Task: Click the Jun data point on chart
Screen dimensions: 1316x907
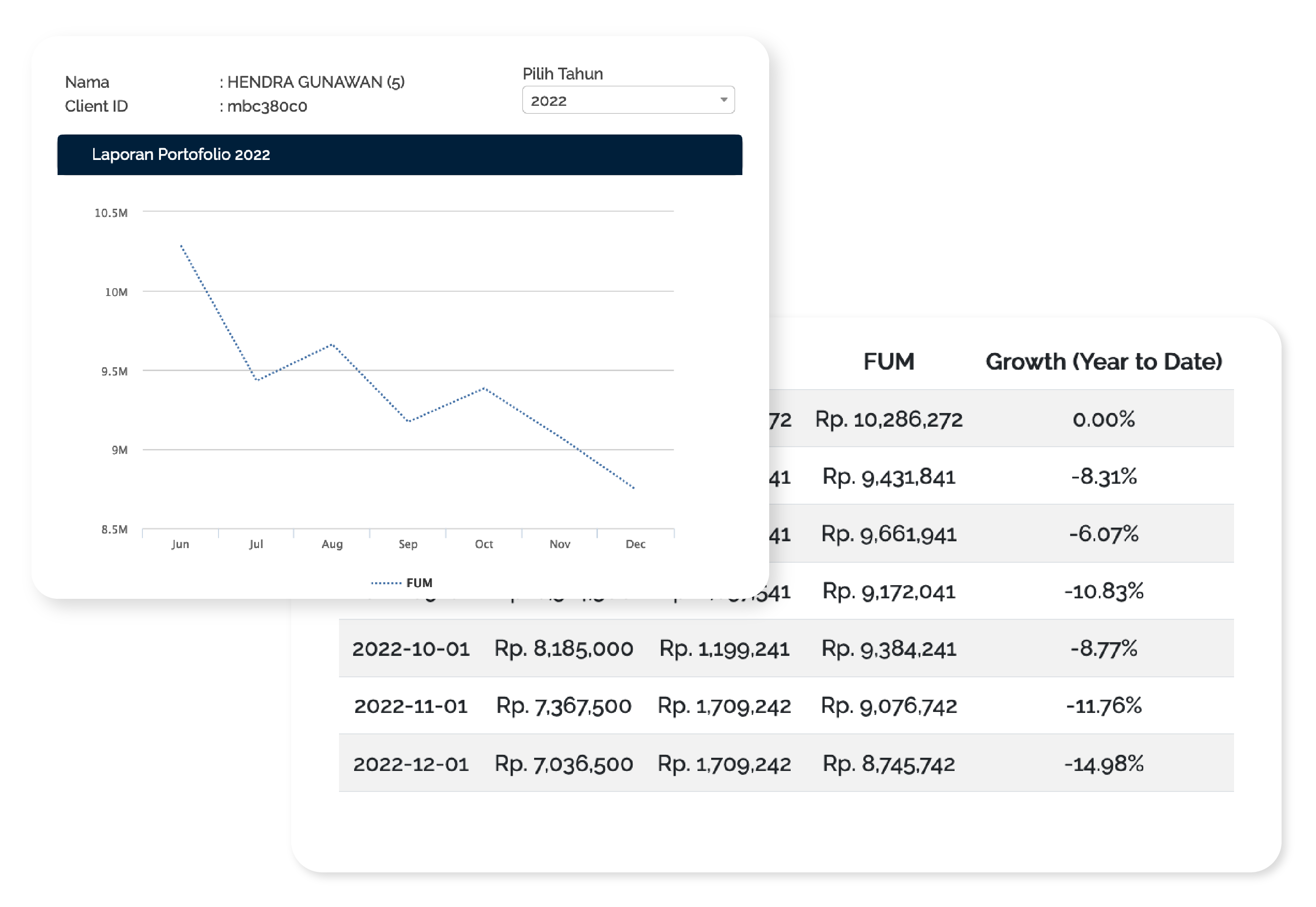Action: (x=181, y=245)
